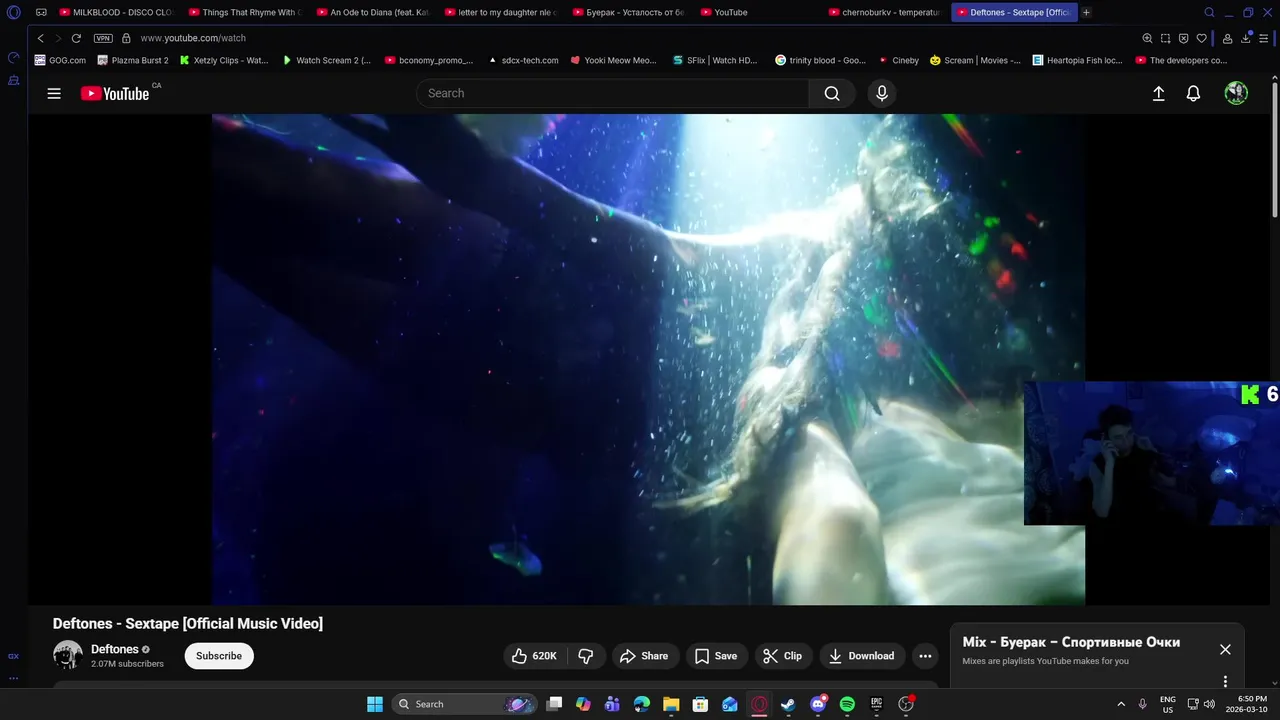Go to the YouTube home logo

pyautogui.click(x=115, y=93)
